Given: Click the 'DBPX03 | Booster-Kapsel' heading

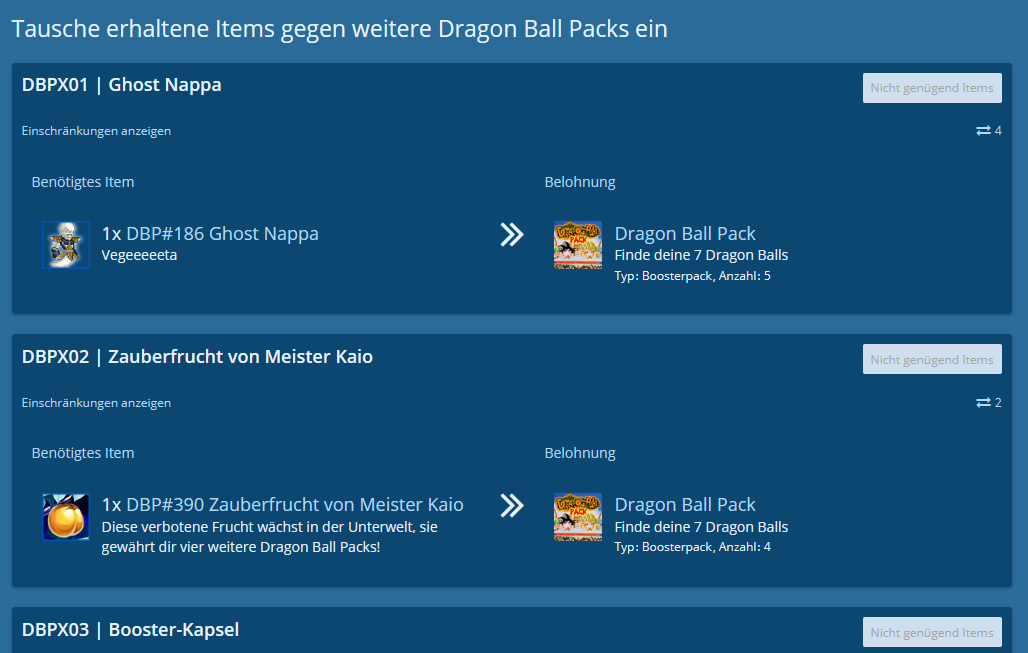Looking at the screenshot, I should click(x=130, y=630).
